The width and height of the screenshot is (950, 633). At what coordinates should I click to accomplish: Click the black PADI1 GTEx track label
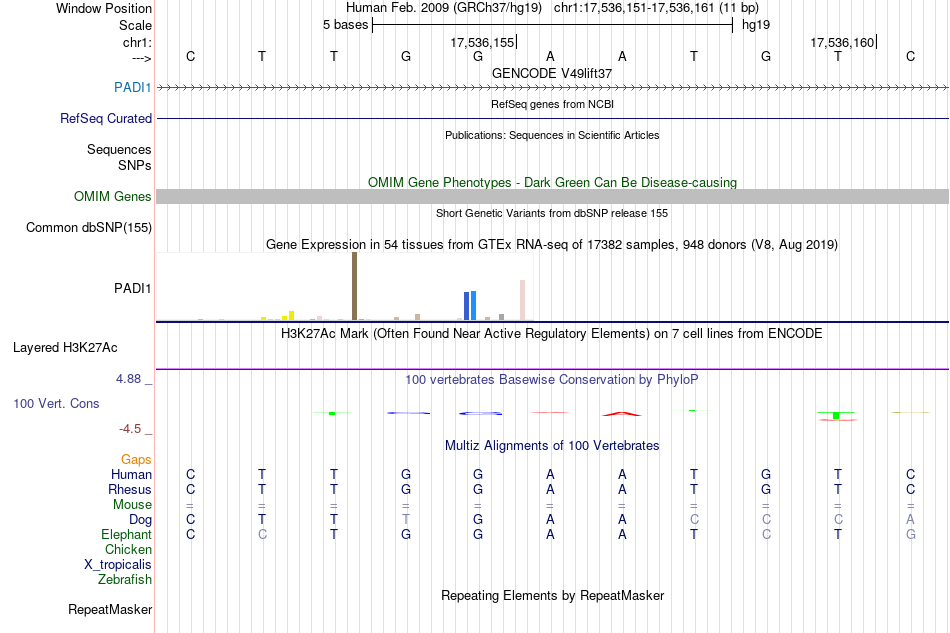click(132, 288)
